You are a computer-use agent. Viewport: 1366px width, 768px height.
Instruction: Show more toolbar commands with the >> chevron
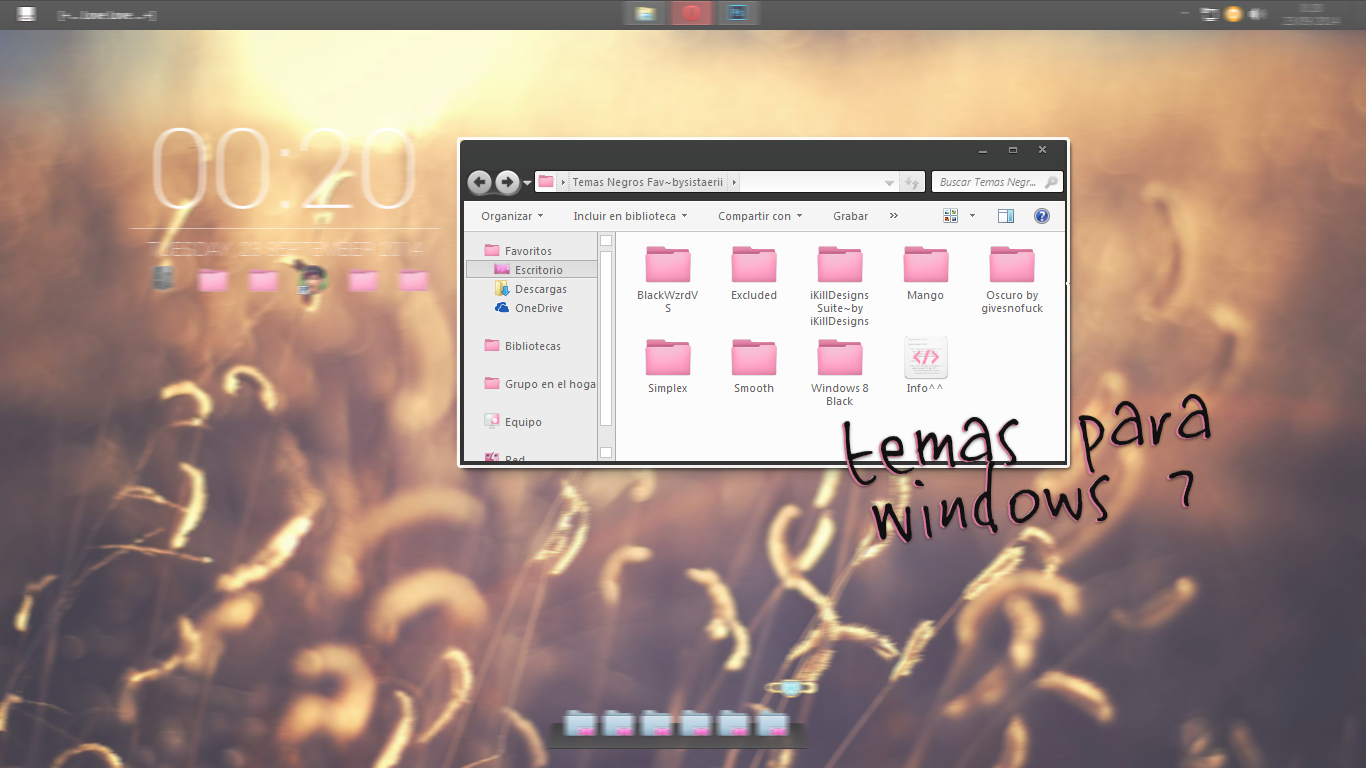pos(894,216)
